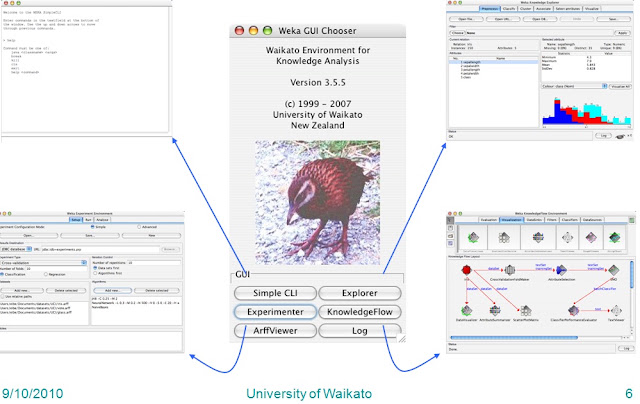
Task: Click the open layout icon in KnowledgeFlow's left toolbar
Action: tap(450, 236)
